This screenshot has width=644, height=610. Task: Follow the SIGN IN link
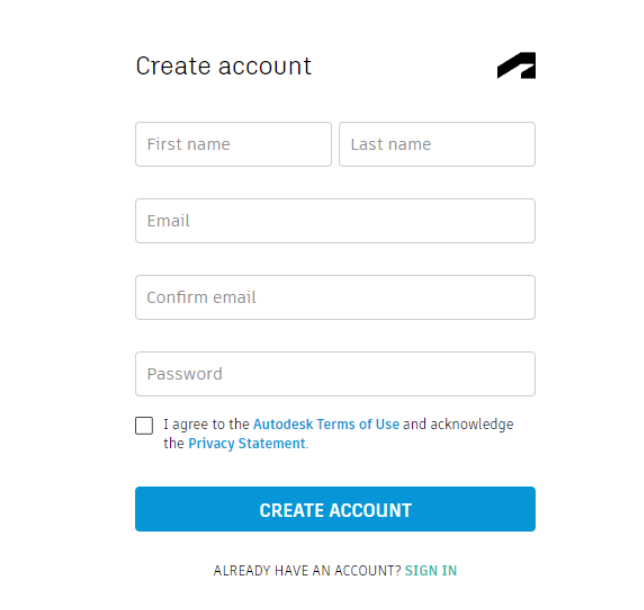point(431,571)
